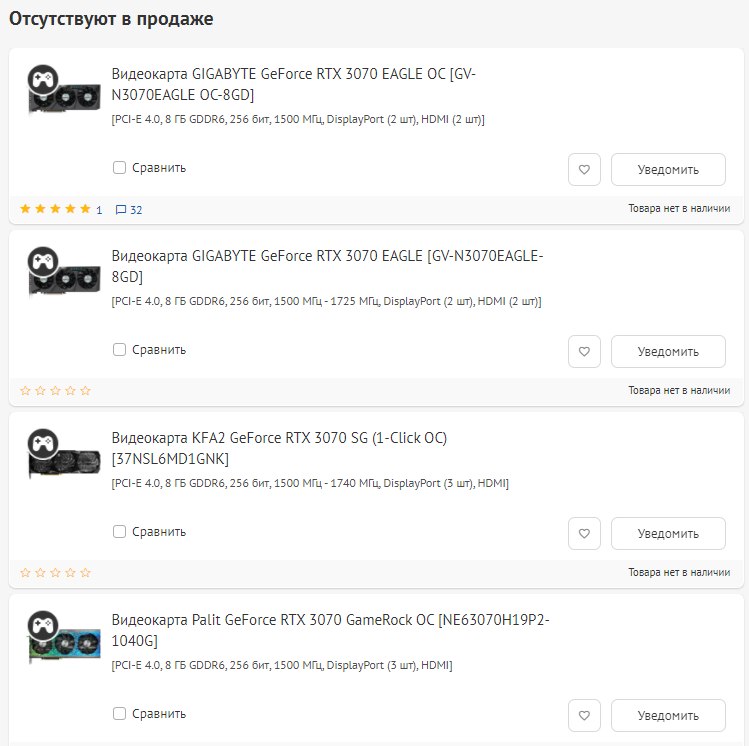Favorite the KFA2 RTX 3070 SG card

[x=584, y=533]
